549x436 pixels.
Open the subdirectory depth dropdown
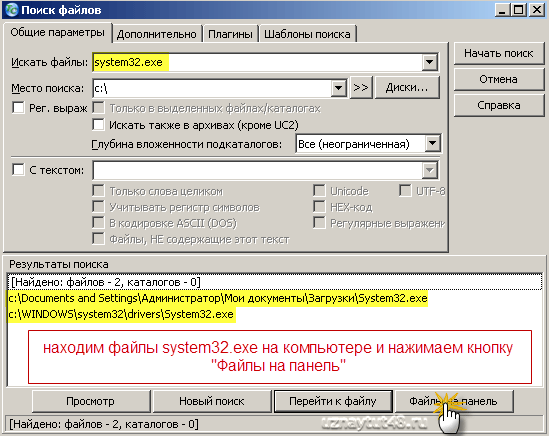pos(433,144)
